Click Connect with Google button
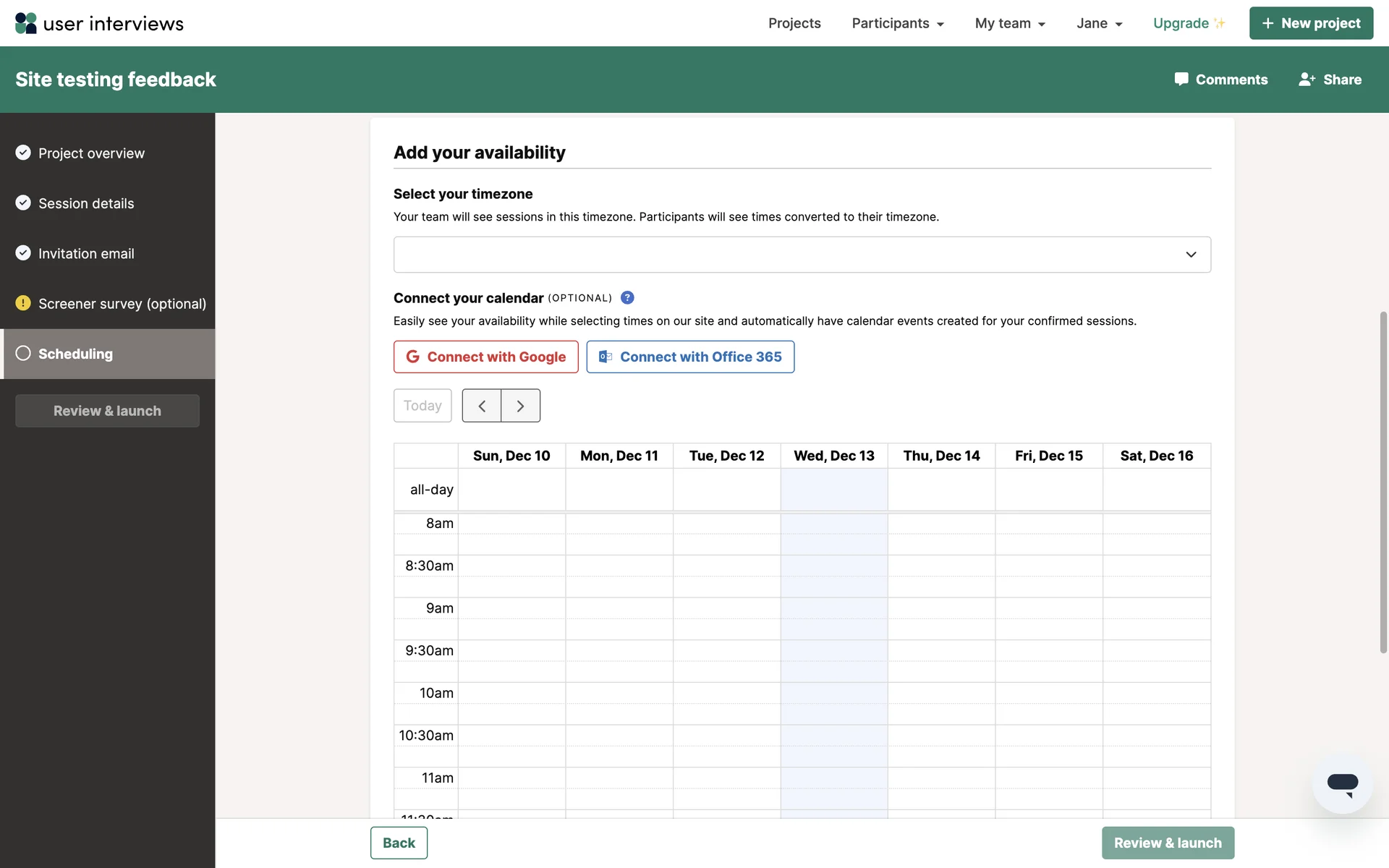The width and height of the screenshot is (1389, 868). point(485,357)
